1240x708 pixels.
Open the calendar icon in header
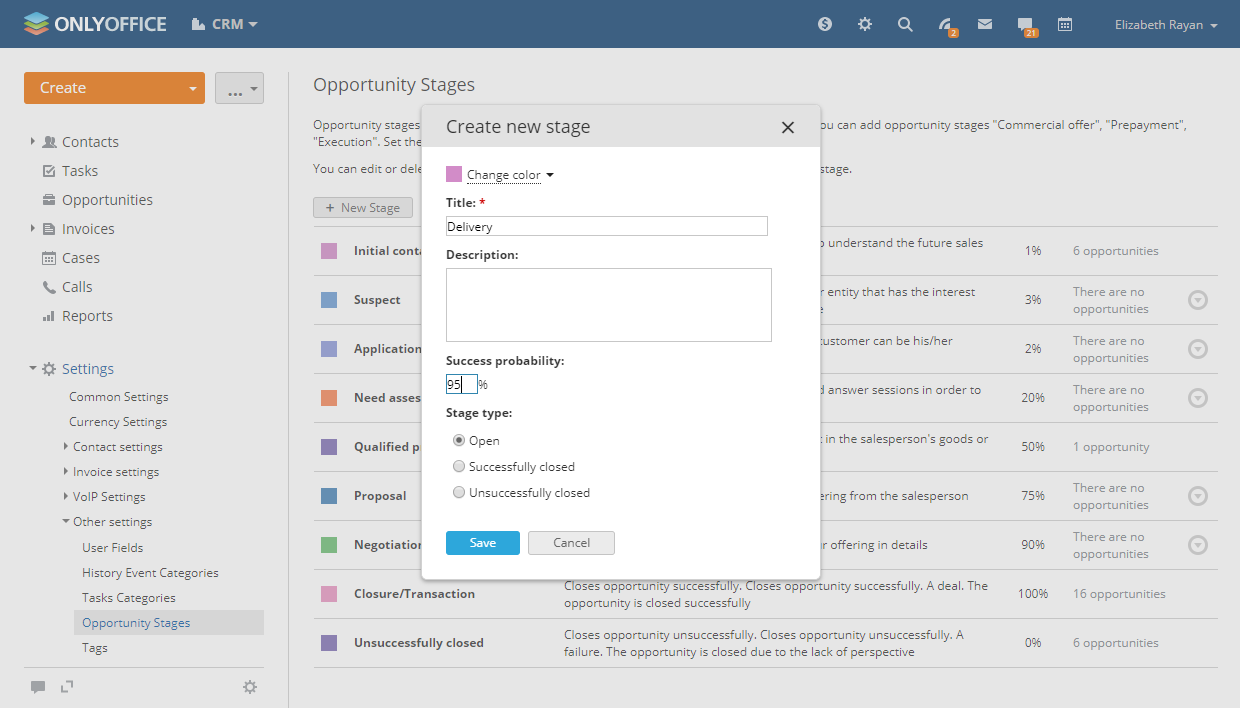coord(1065,24)
